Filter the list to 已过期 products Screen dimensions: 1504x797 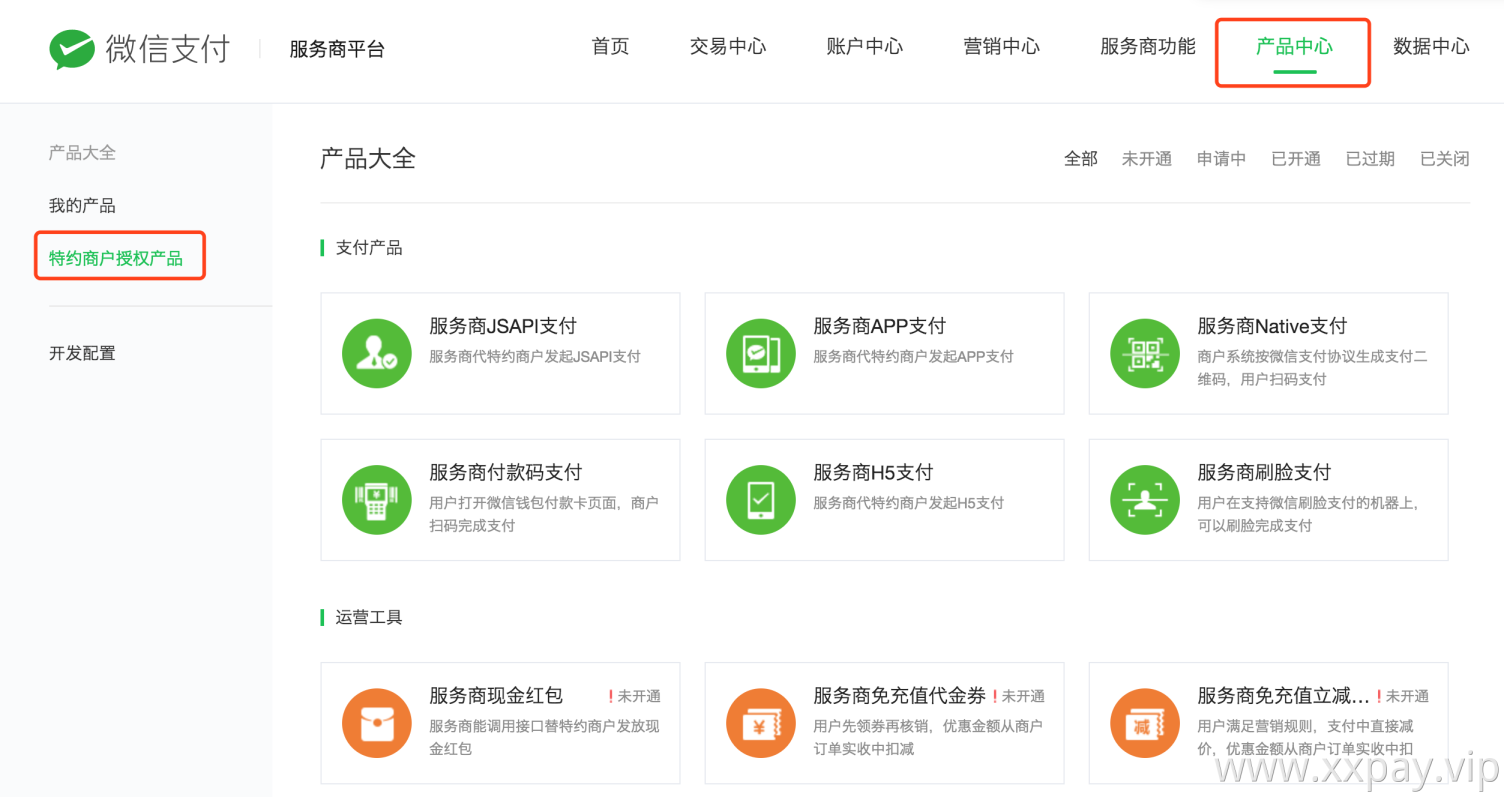click(x=1370, y=159)
